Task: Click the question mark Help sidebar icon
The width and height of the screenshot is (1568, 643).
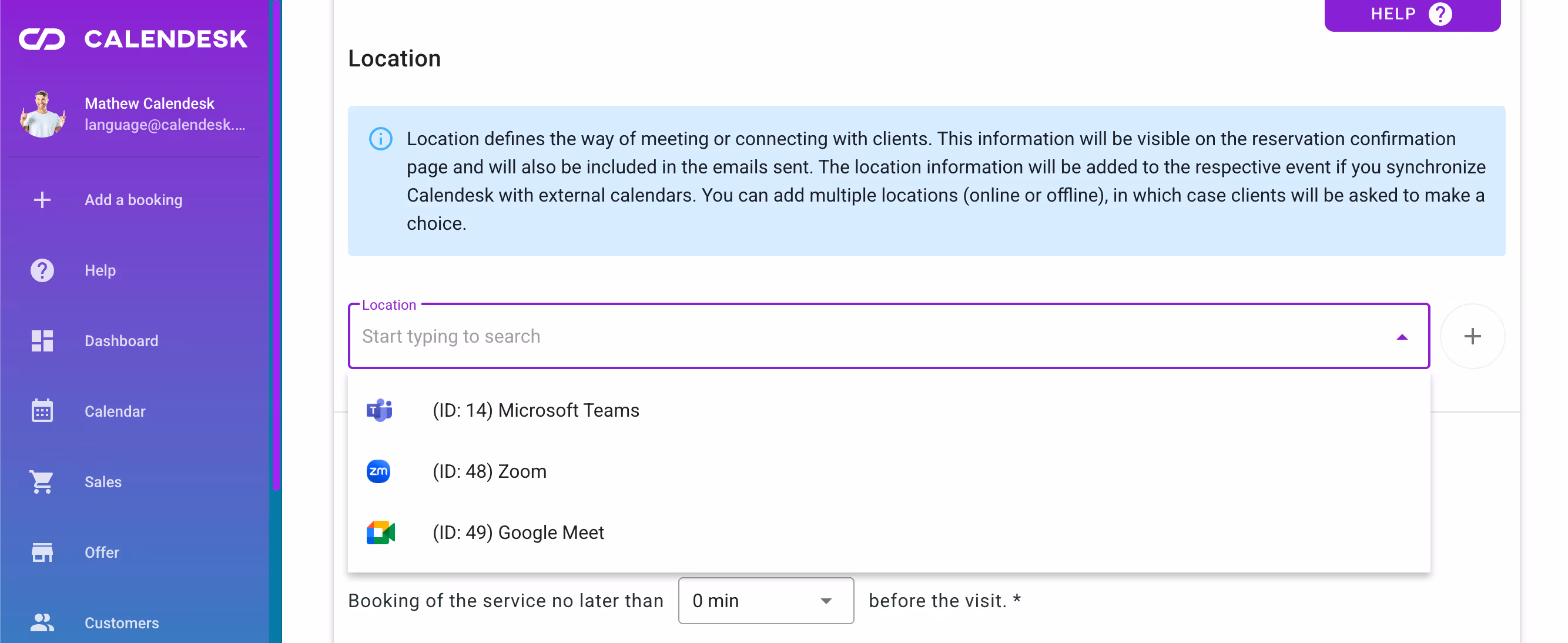Action: click(x=42, y=270)
